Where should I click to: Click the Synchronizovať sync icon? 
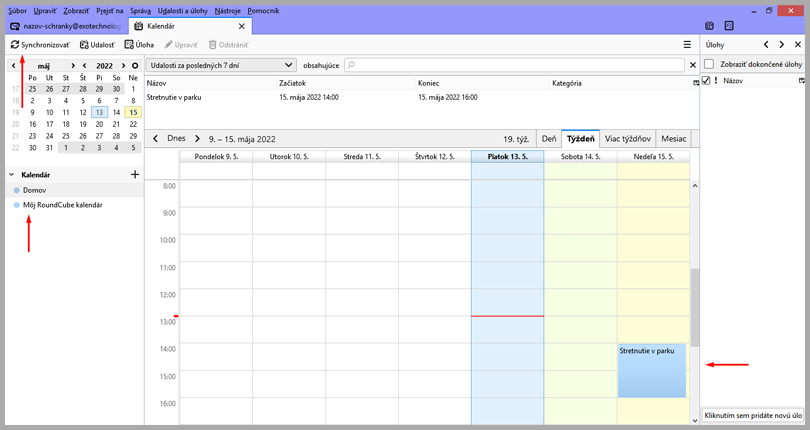point(14,45)
